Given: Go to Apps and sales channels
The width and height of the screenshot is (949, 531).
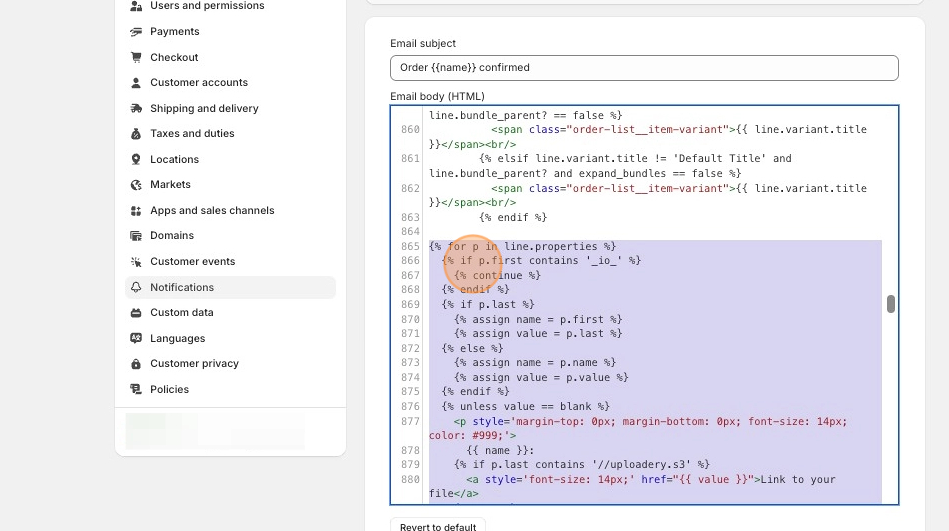Looking at the screenshot, I should point(212,210).
